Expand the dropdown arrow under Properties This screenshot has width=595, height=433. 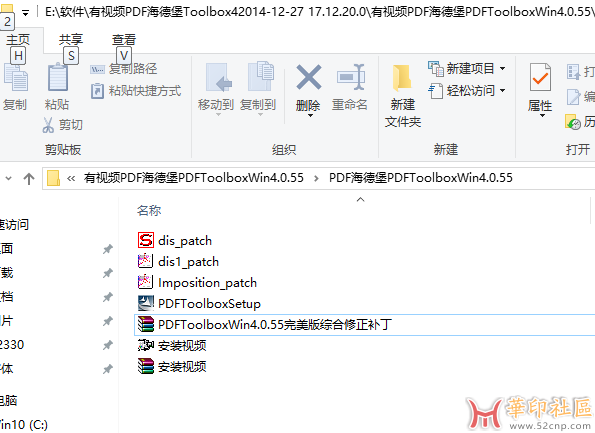542,115
